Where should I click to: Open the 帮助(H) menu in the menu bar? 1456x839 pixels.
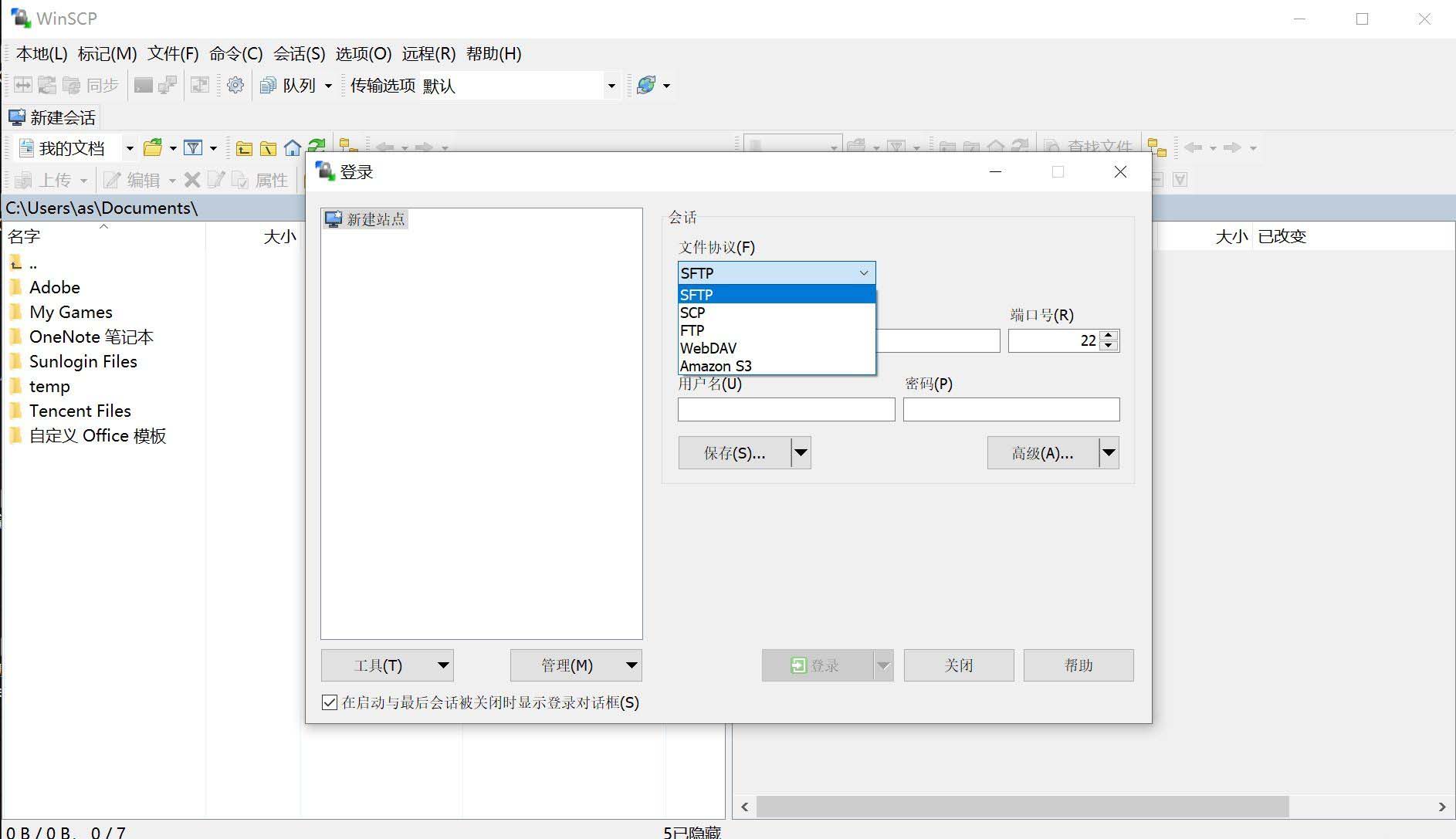(x=494, y=54)
